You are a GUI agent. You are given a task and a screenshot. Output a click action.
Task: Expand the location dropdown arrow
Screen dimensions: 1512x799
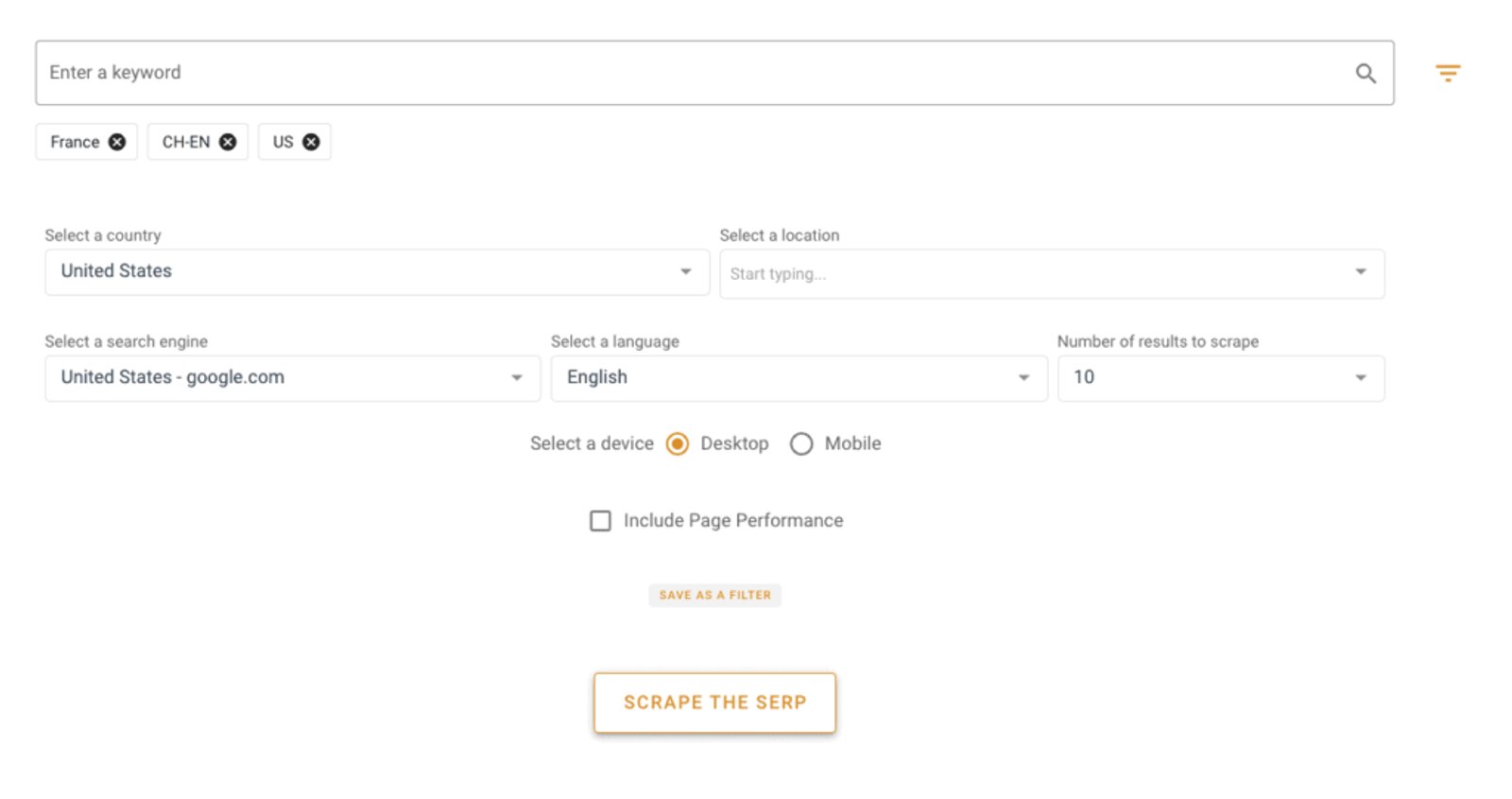tap(1361, 272)
